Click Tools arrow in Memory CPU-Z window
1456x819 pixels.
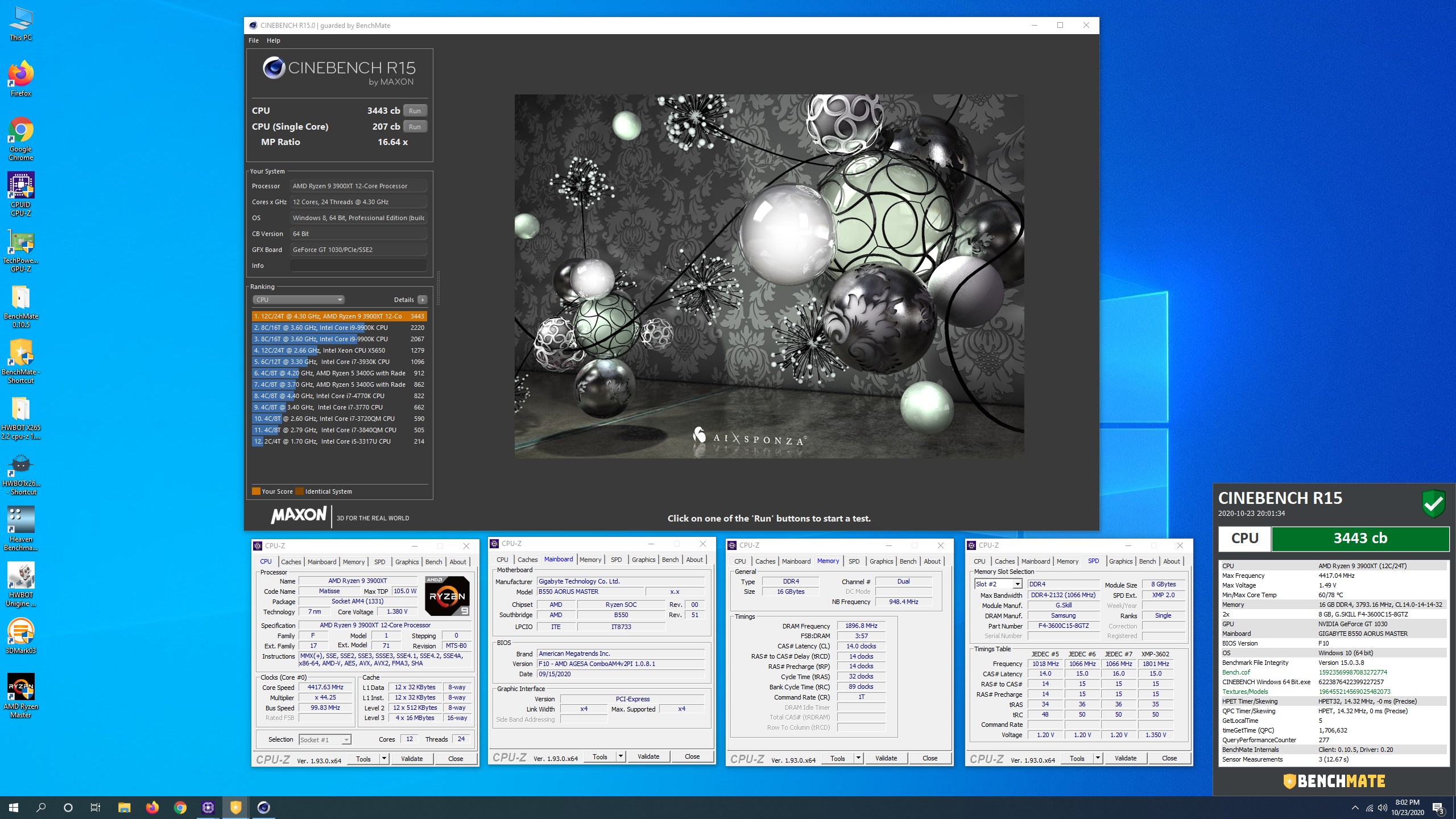pos(858,758)
